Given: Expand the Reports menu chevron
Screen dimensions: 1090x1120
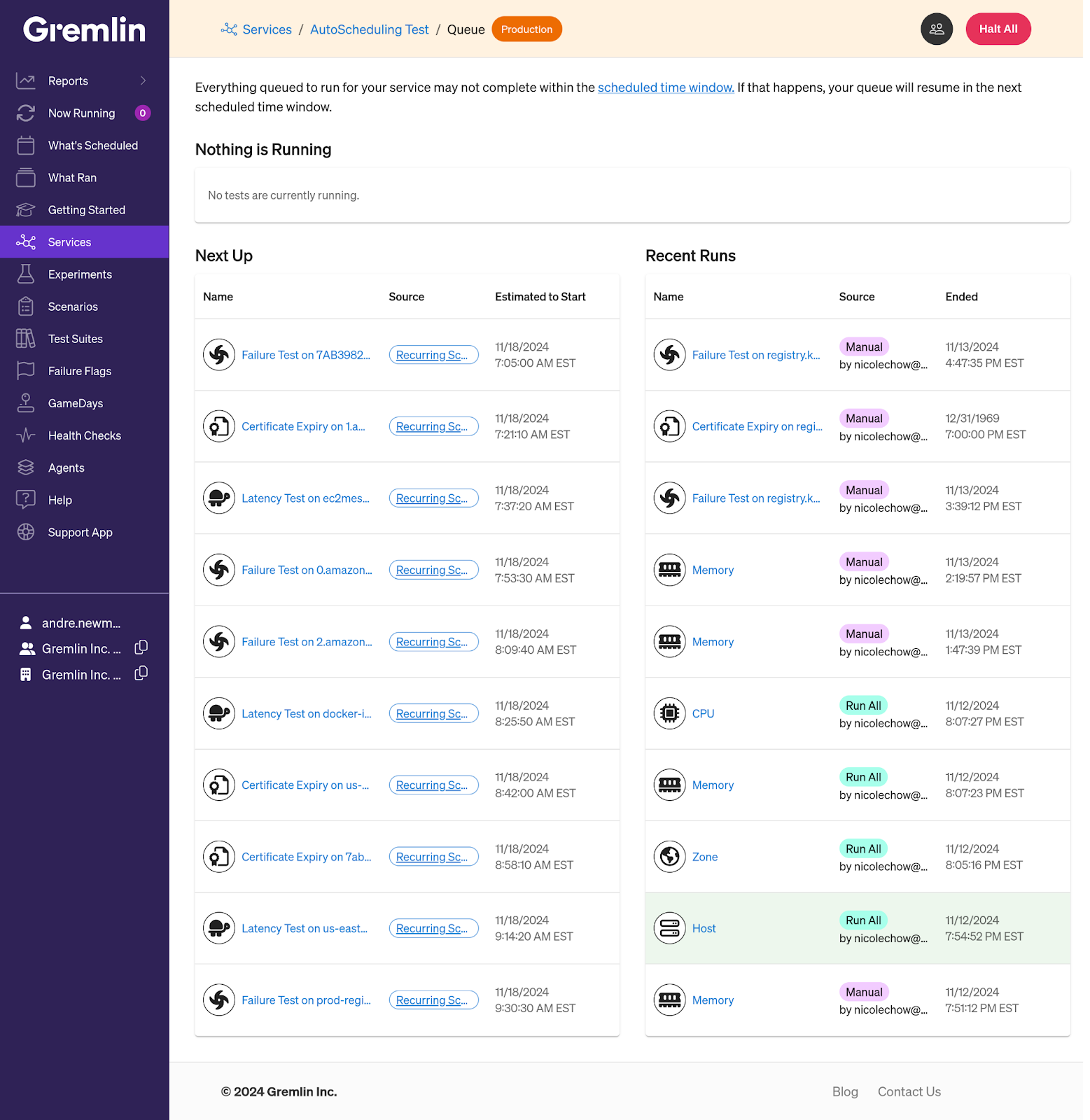Looking at the screenshot, I should [x=143, y=80].
